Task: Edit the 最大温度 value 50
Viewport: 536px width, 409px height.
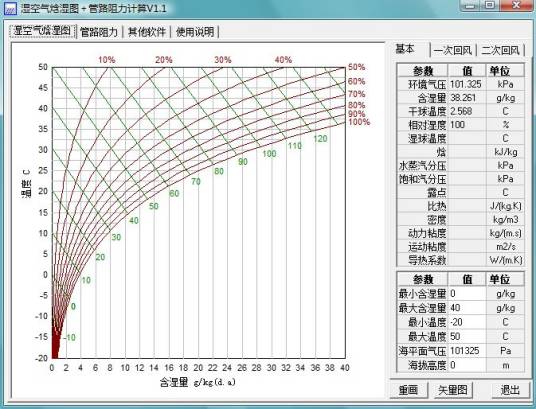Action: [x=467, y=337]
